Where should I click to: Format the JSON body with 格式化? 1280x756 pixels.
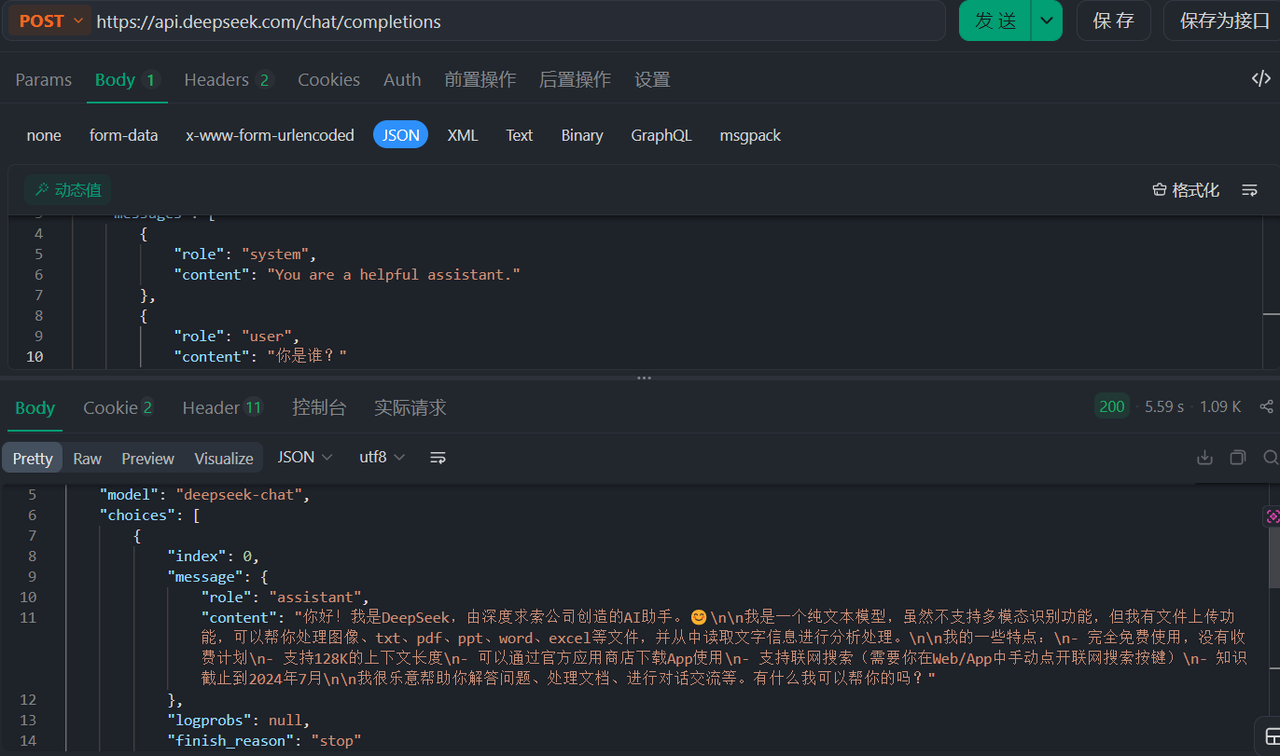tap(1186, 190)
